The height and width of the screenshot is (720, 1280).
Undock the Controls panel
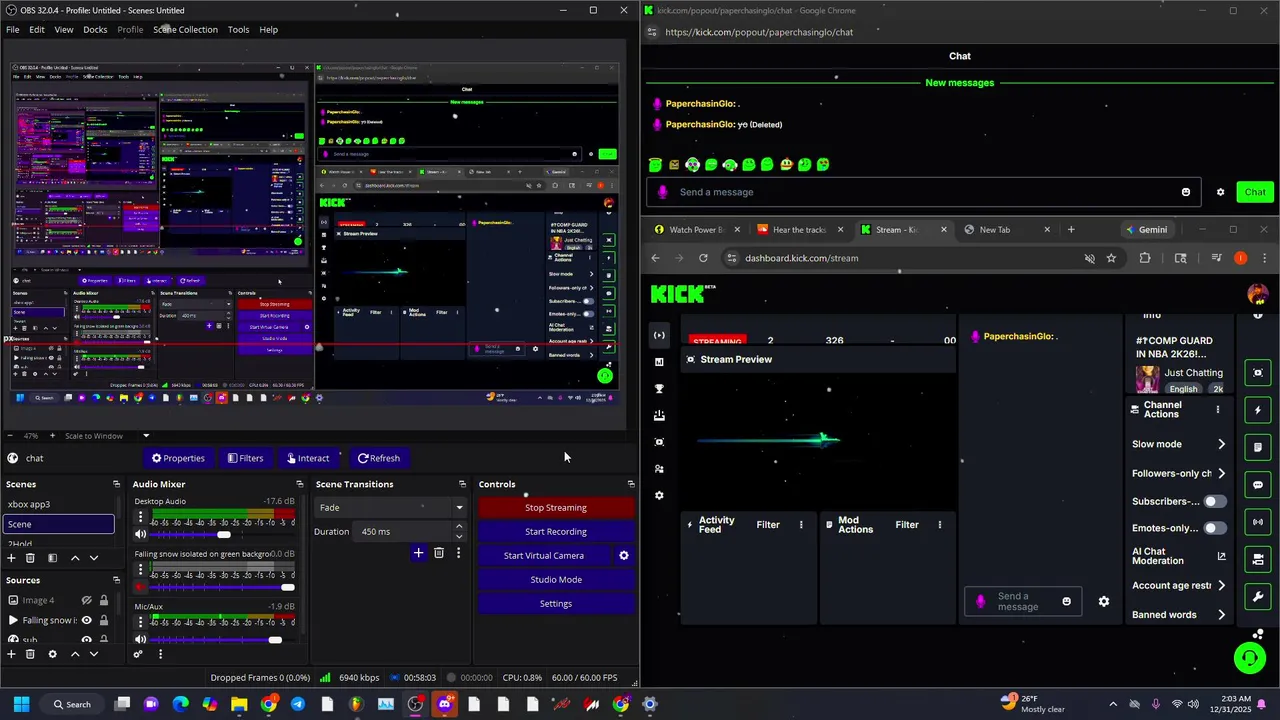[631, 484]
